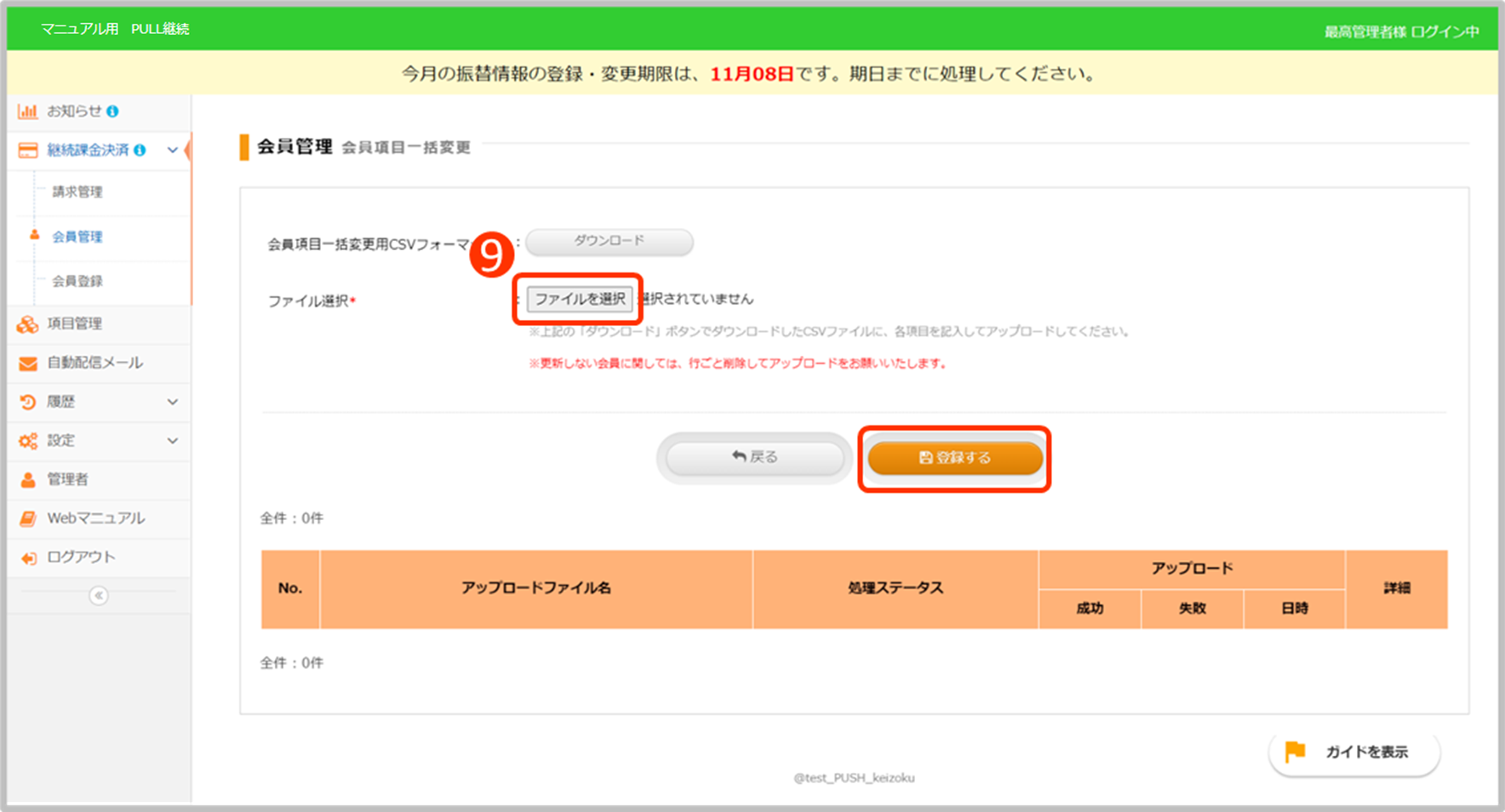1505x812 pixels.
Task: Click the info icon beside 継続課金決済
Action: [x=140, y=151]
